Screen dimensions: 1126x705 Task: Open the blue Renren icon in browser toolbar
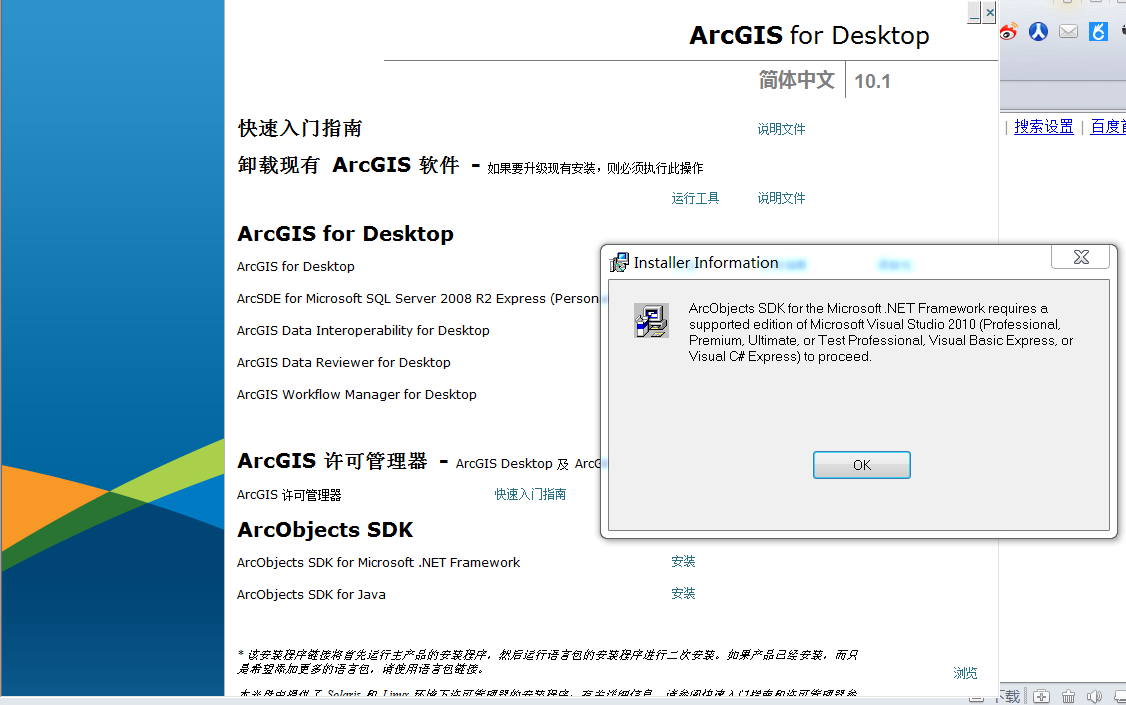point(1038,32)
